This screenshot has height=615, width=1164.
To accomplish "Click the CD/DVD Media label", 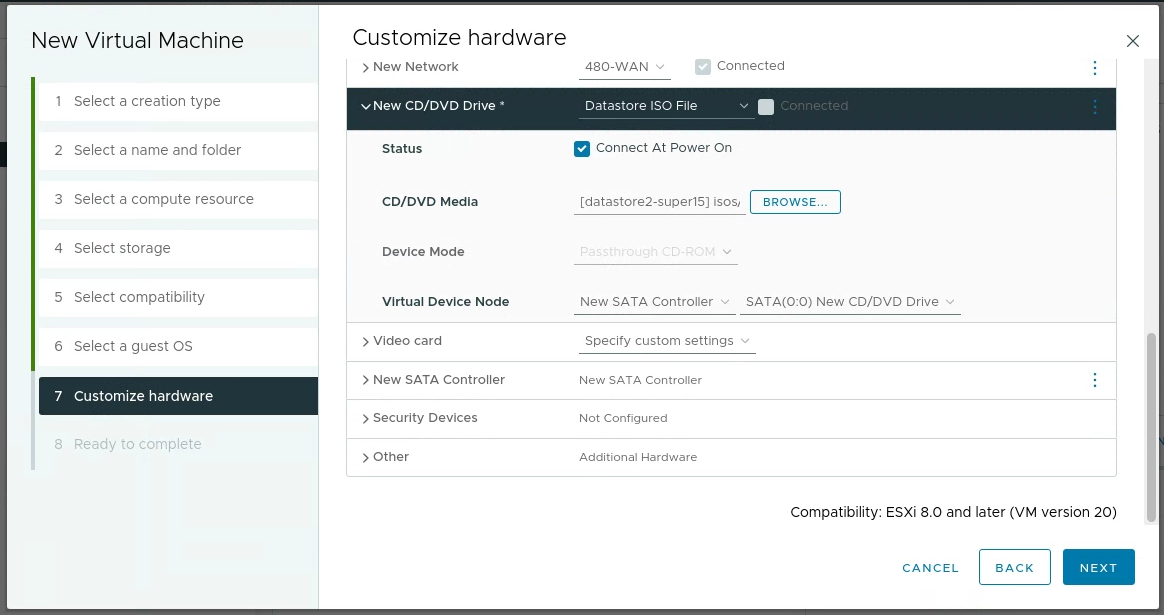I will pyautogui.click(x=430, y=202).
